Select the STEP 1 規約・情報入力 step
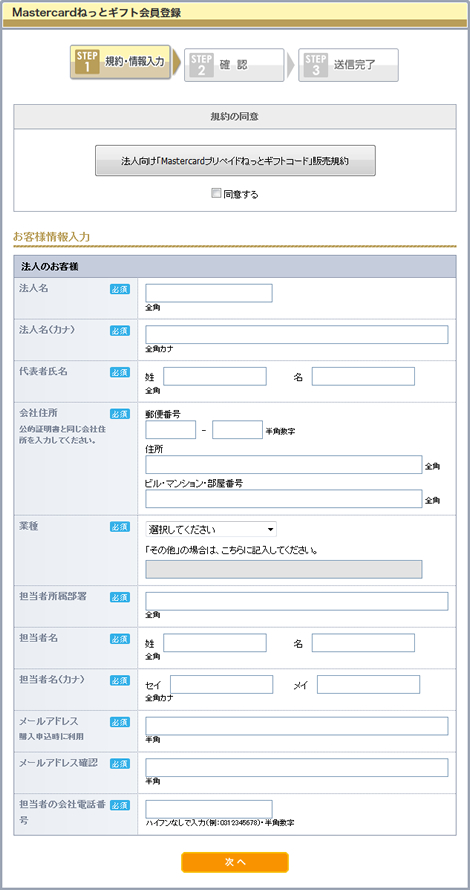This screenshot has width=470, height=890. [120, 63]
